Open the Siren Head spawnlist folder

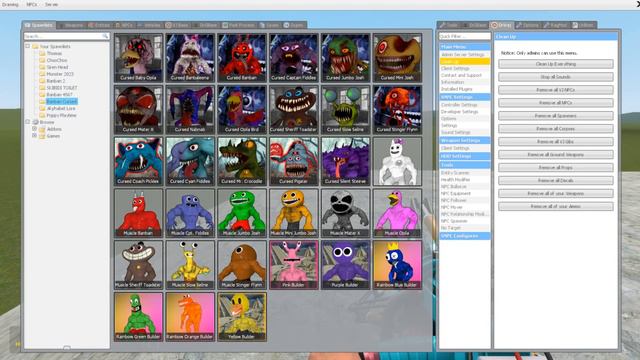(57, 67)
